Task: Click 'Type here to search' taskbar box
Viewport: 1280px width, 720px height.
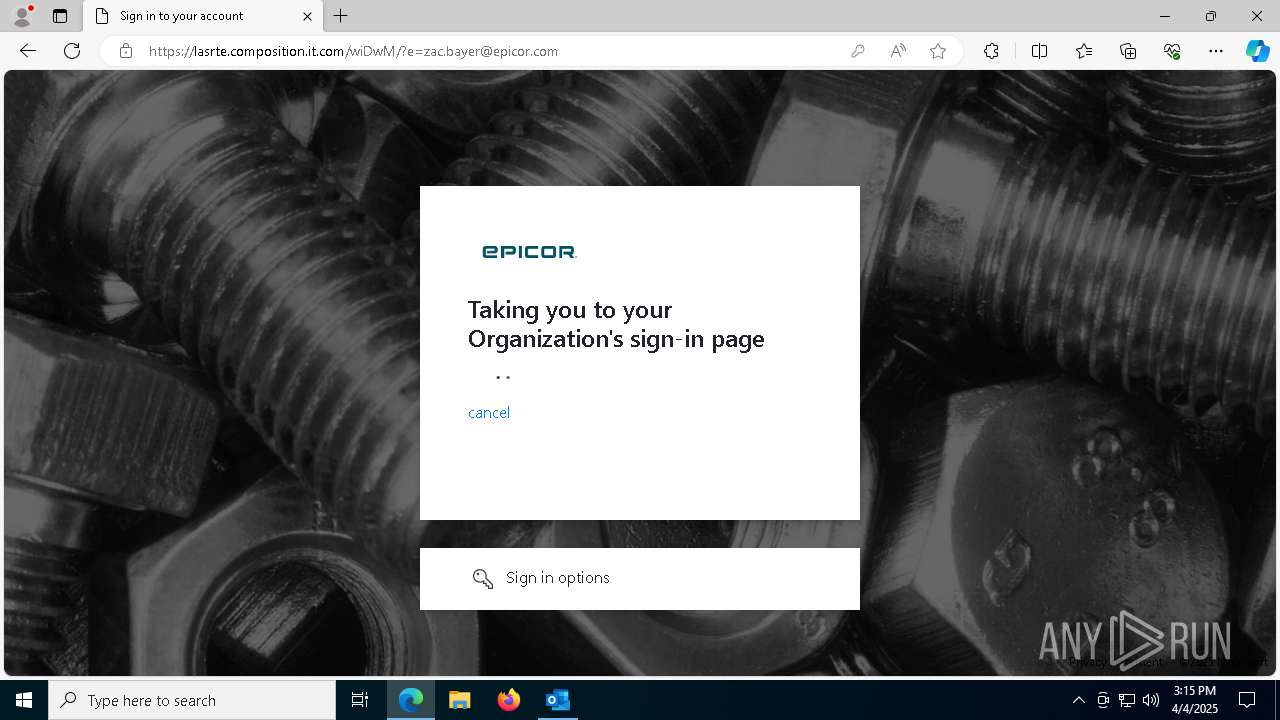Action: tap(192, 700)
